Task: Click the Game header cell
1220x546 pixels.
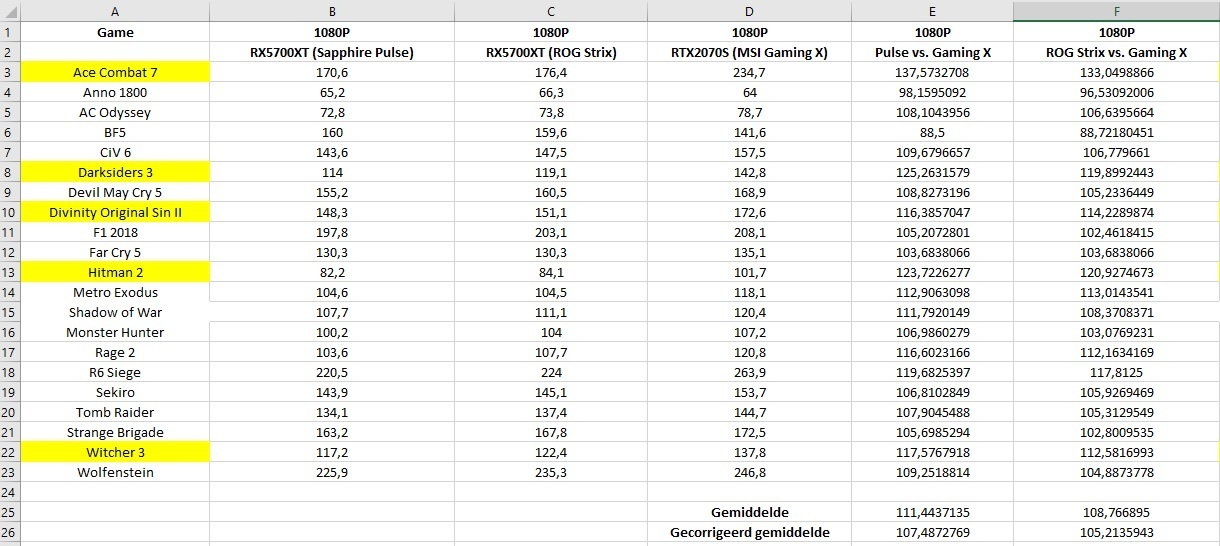Action: 115,32
